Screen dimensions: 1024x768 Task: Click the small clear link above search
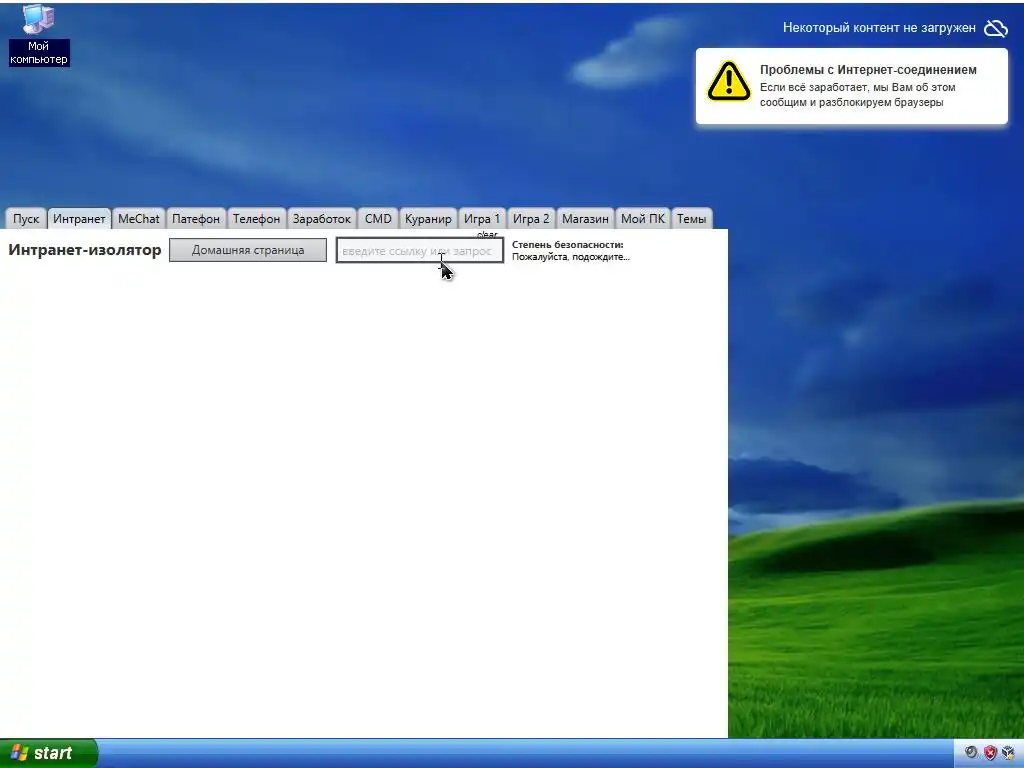tap(487, 234)
